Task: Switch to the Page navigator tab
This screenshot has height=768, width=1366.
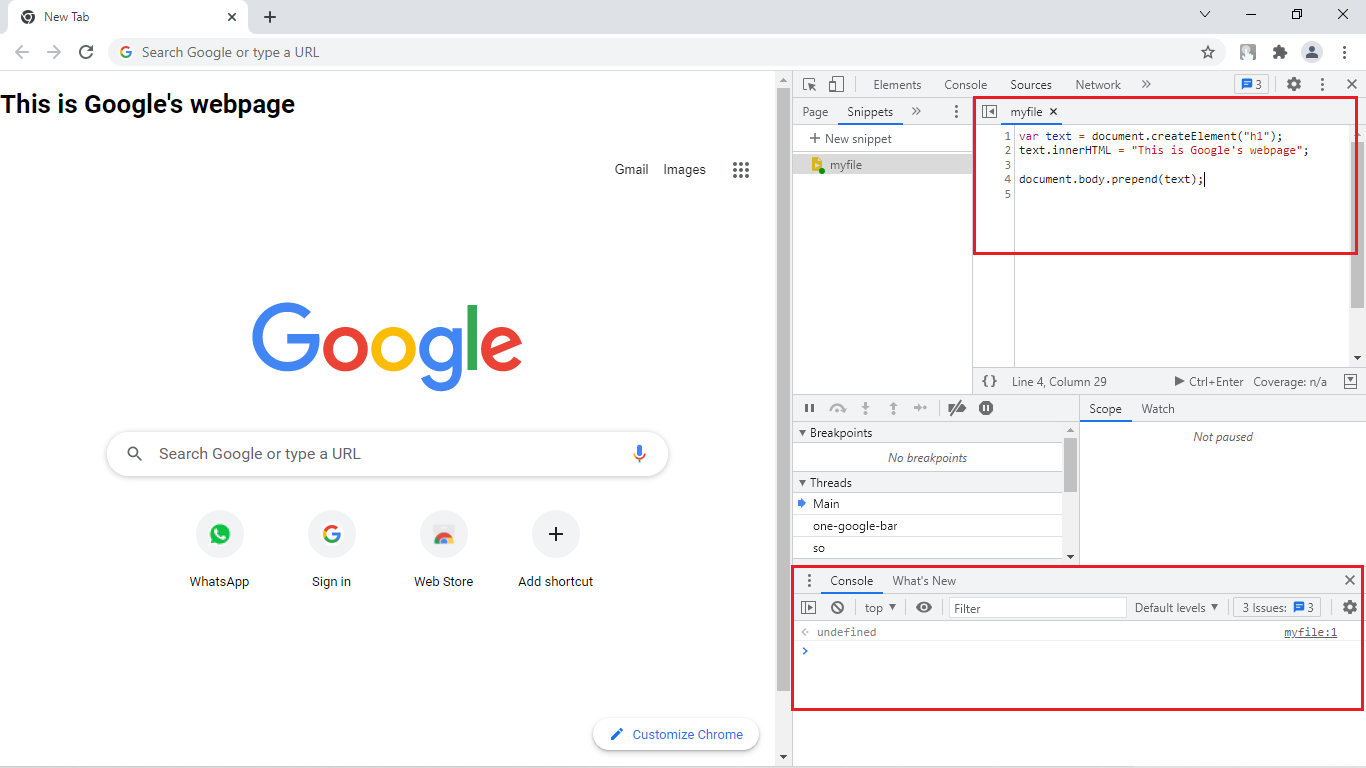Action: click(x=815, y=112)
